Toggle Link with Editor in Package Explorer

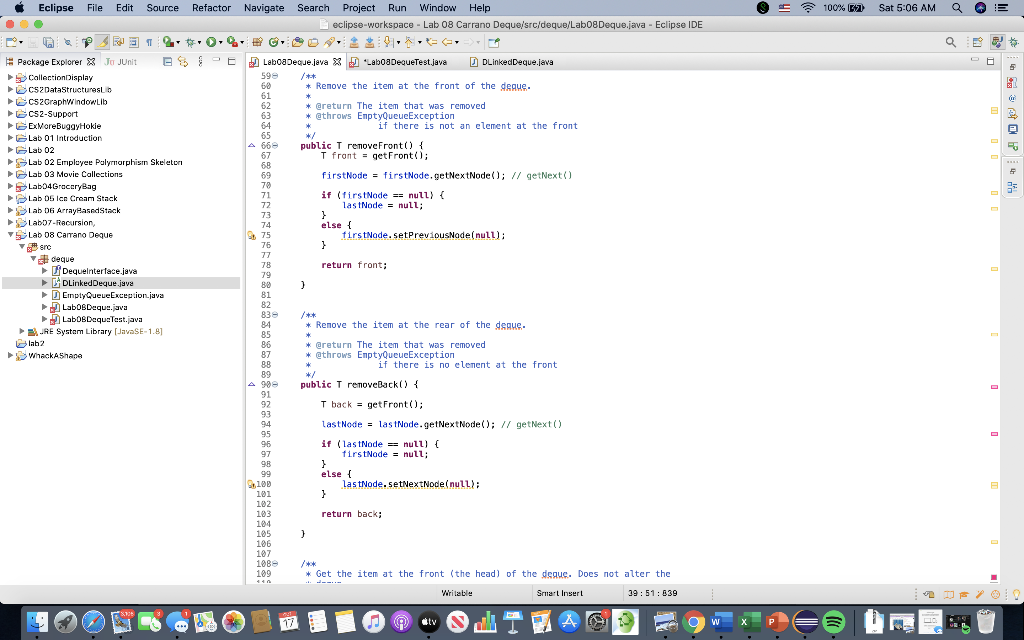click(184, 62)
